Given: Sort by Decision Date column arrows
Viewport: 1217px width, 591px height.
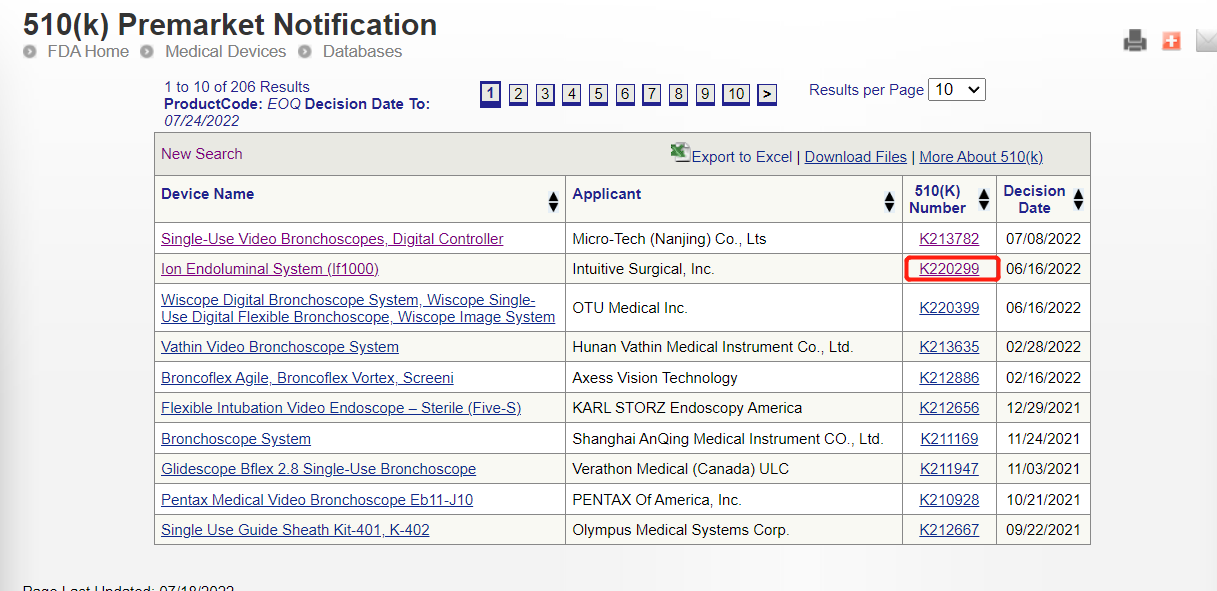Looking at the screenshot, I should click(x=1078, y=199).
